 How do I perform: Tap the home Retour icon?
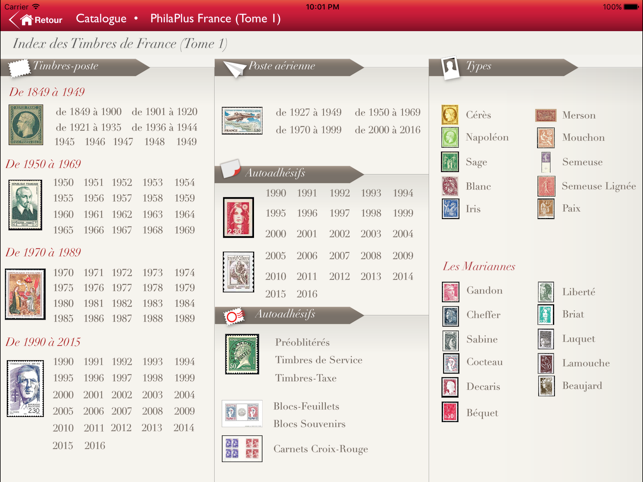pyautogui.click(x=27, y=20)
